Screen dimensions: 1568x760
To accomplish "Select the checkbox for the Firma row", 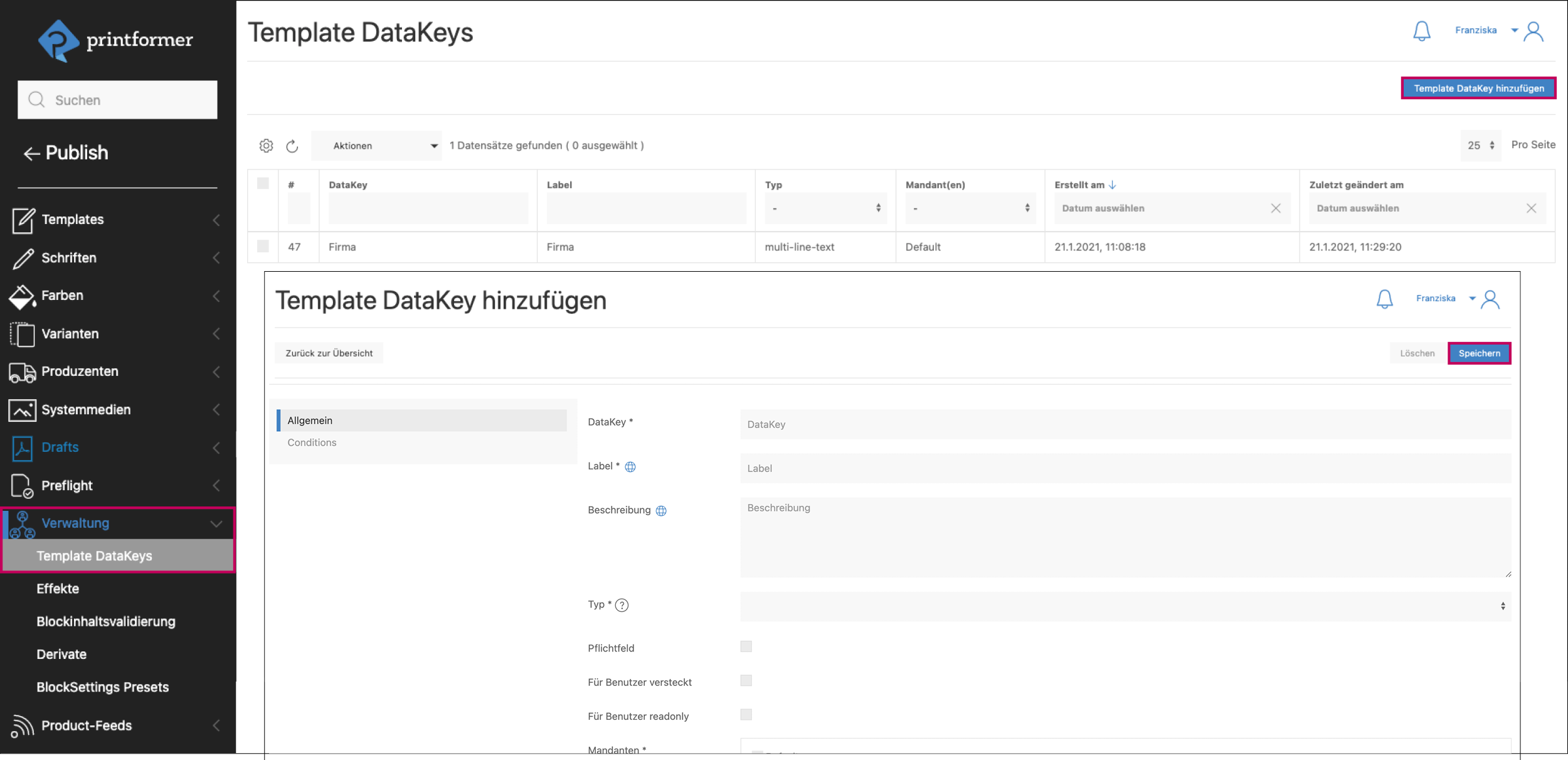I will [x=262, y=247].
